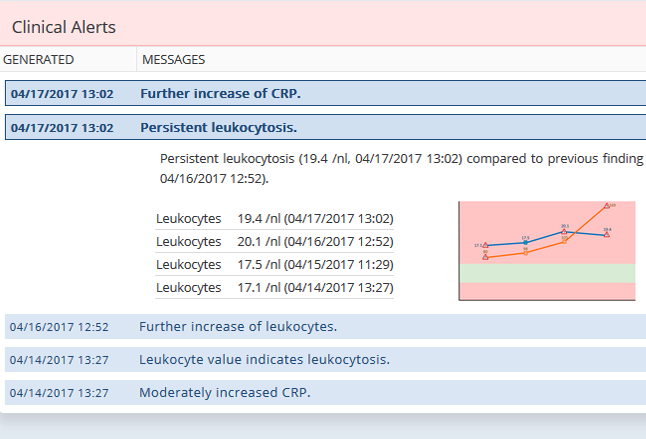Click the orange 98 CRP data point
The image size is (646, 439).
tap(525, 252)
